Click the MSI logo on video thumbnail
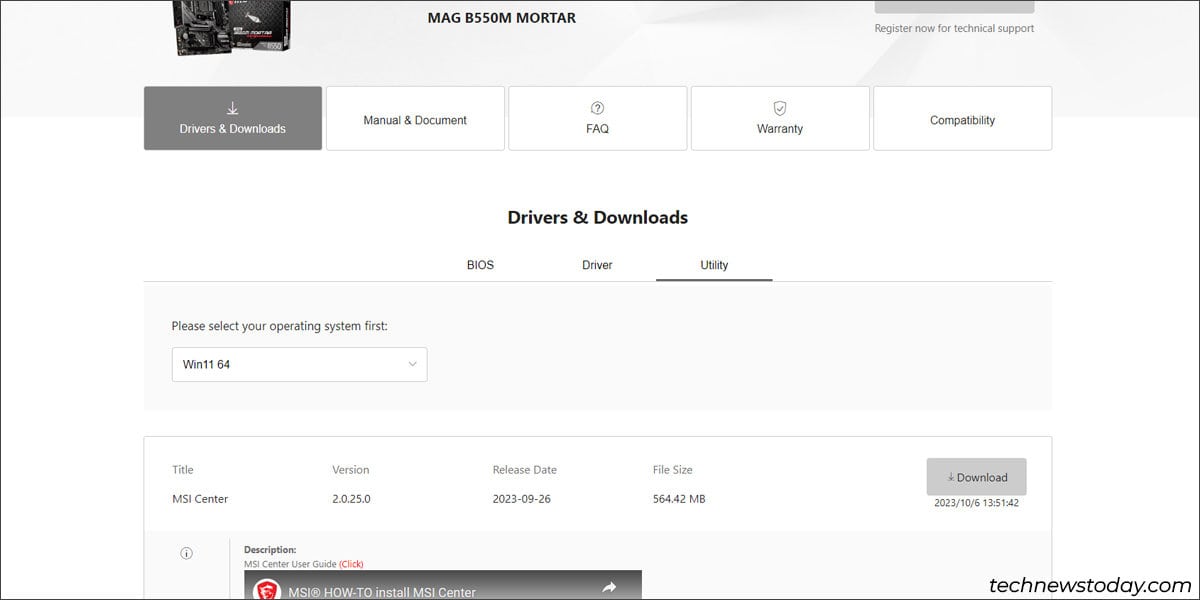This screenshot has width=1200, height=600. [267, 590]
